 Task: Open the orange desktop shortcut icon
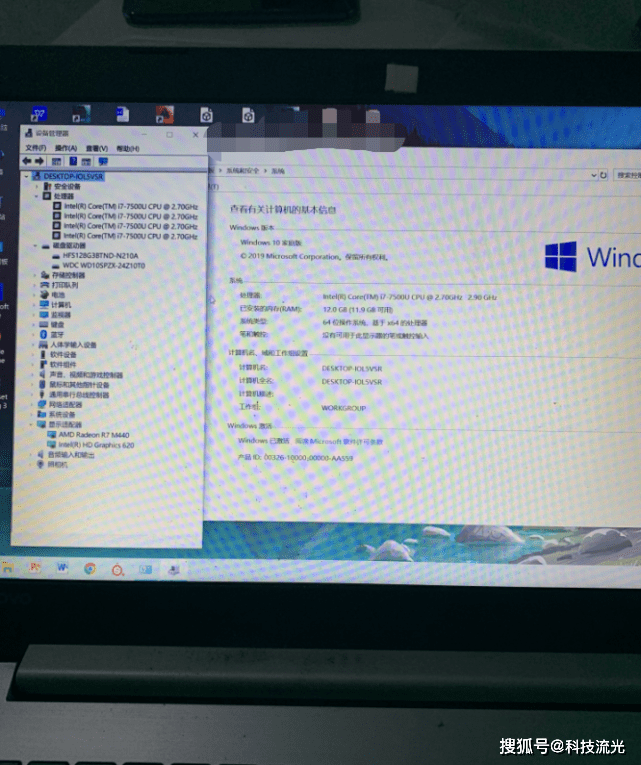[164, 115]
